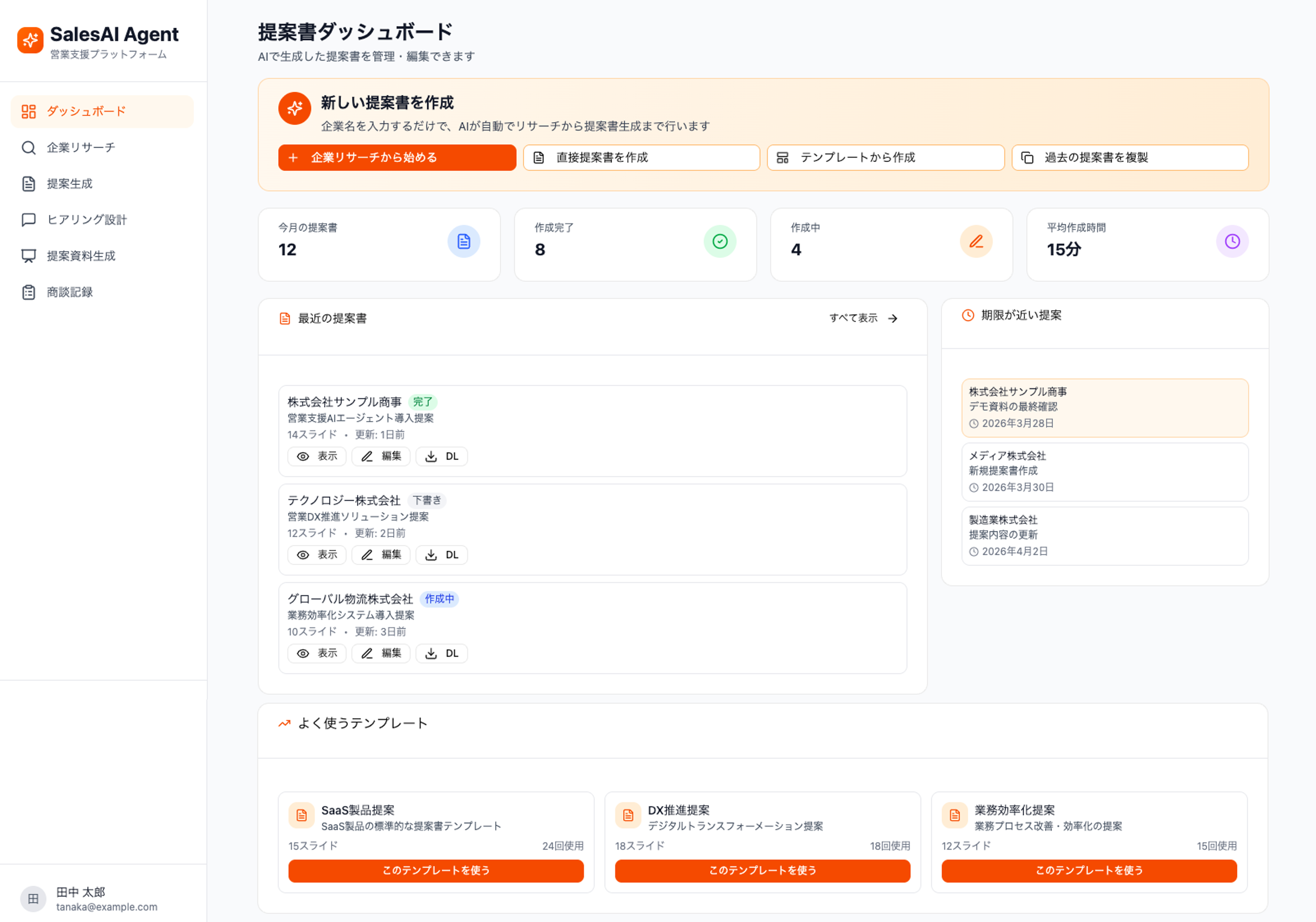Start with 企業リサーチから始める button
This screenshot has height=922, width=1316.
tap(397, 158)
